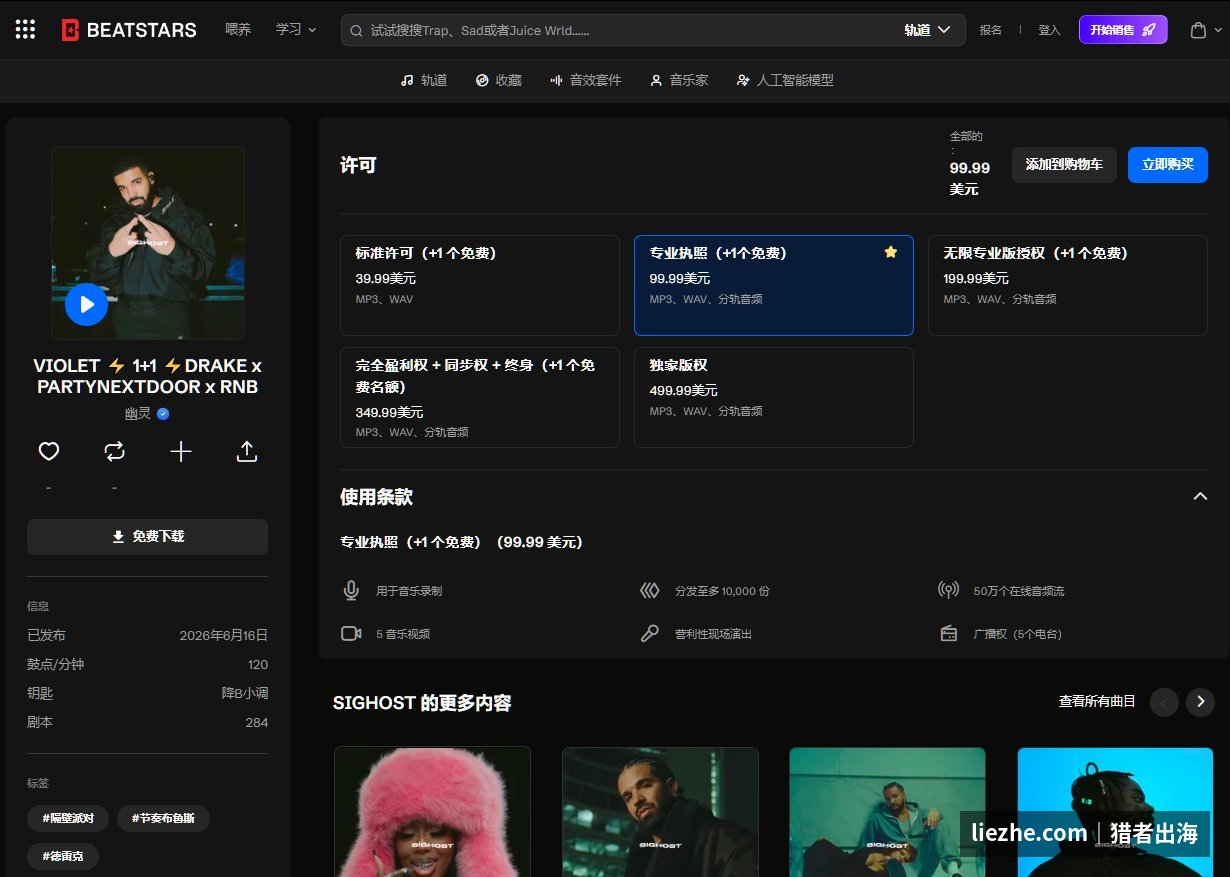This screenshot has width=1230, height=877.
Task: Click the VIOLET track cover artwork
Action: 148,243
